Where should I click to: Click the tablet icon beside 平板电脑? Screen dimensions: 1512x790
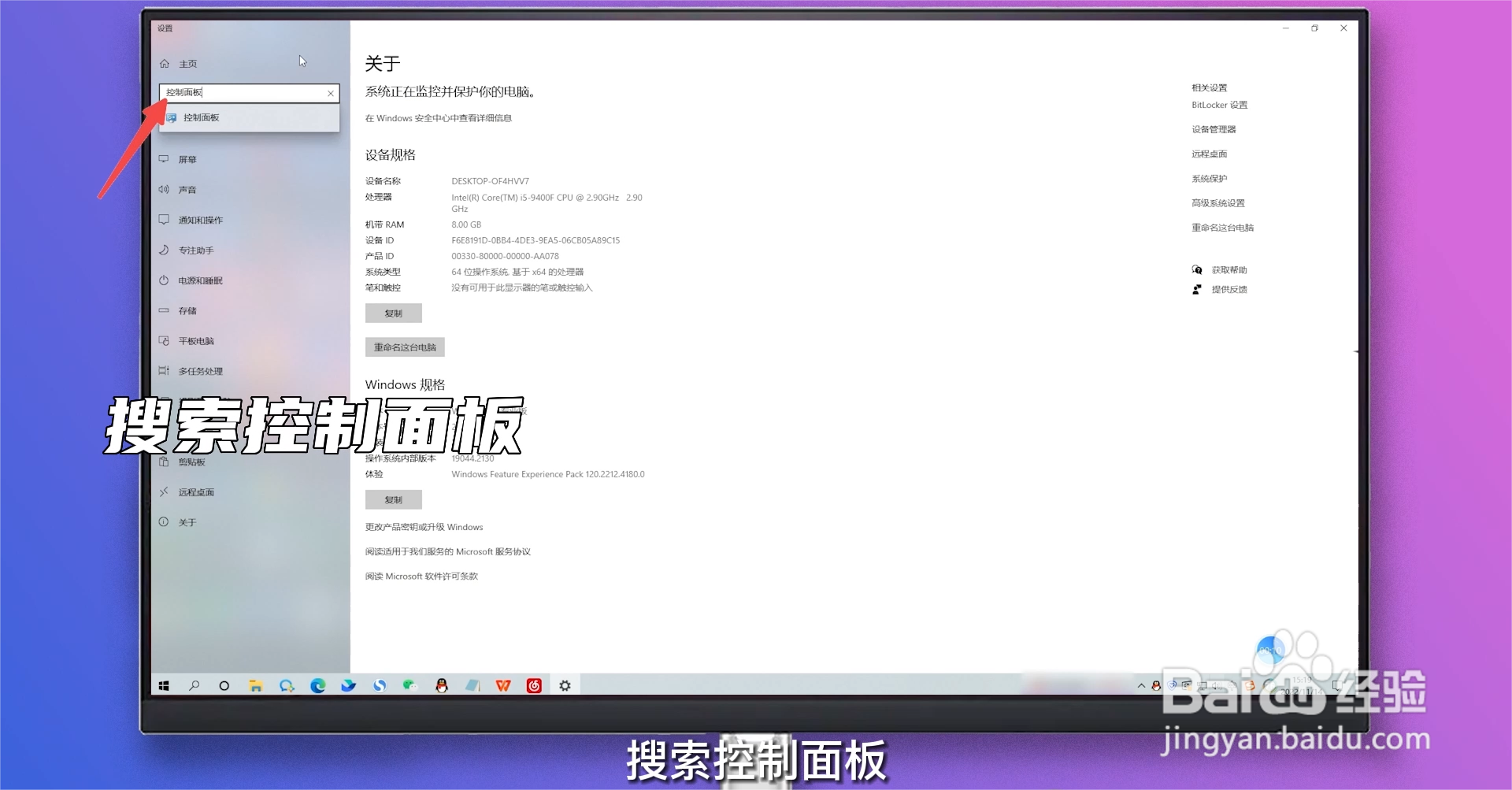164,340
